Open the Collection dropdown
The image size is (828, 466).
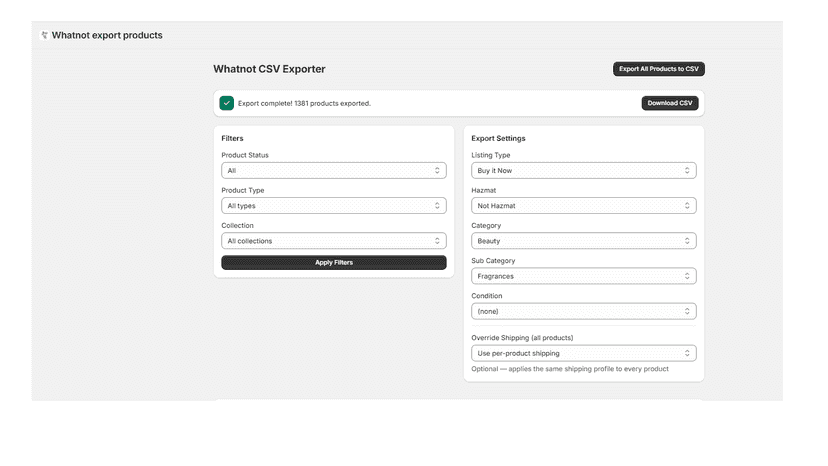pyautogui.click(x=334, y=241)
